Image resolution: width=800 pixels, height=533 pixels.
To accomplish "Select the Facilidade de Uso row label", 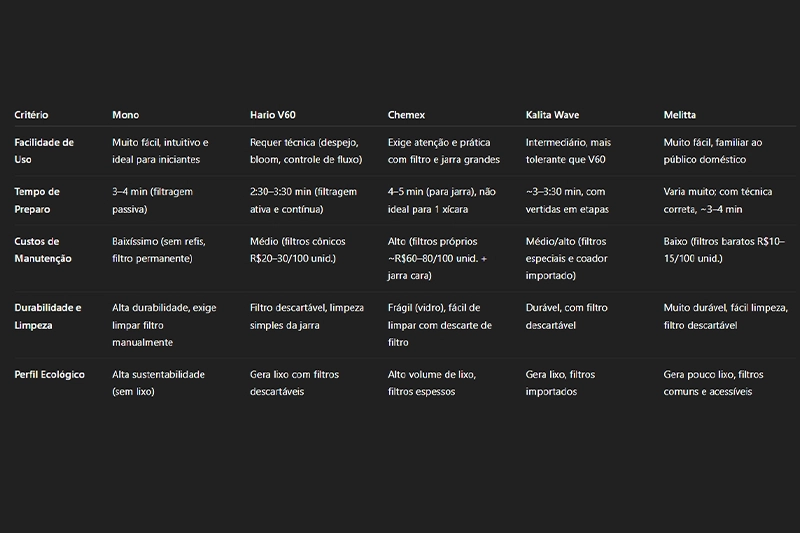I will (44, 151).
